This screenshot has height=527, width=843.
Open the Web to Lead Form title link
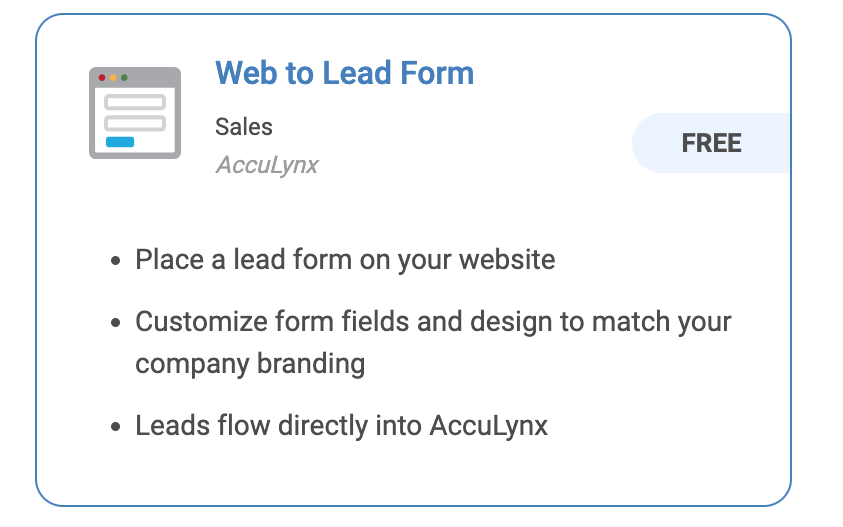[x=345, y=73]
